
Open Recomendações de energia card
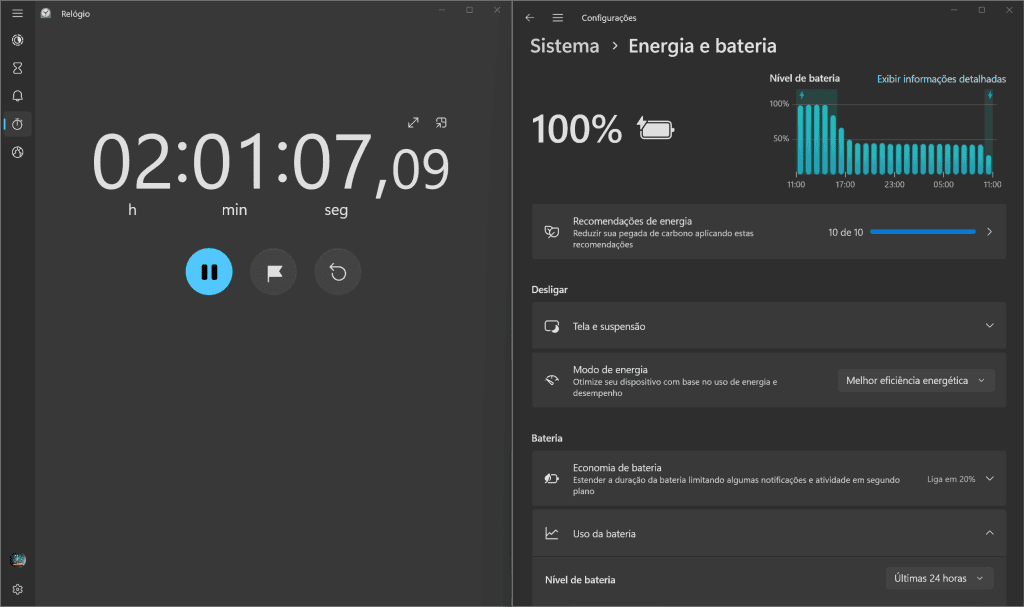coord(769,232)
